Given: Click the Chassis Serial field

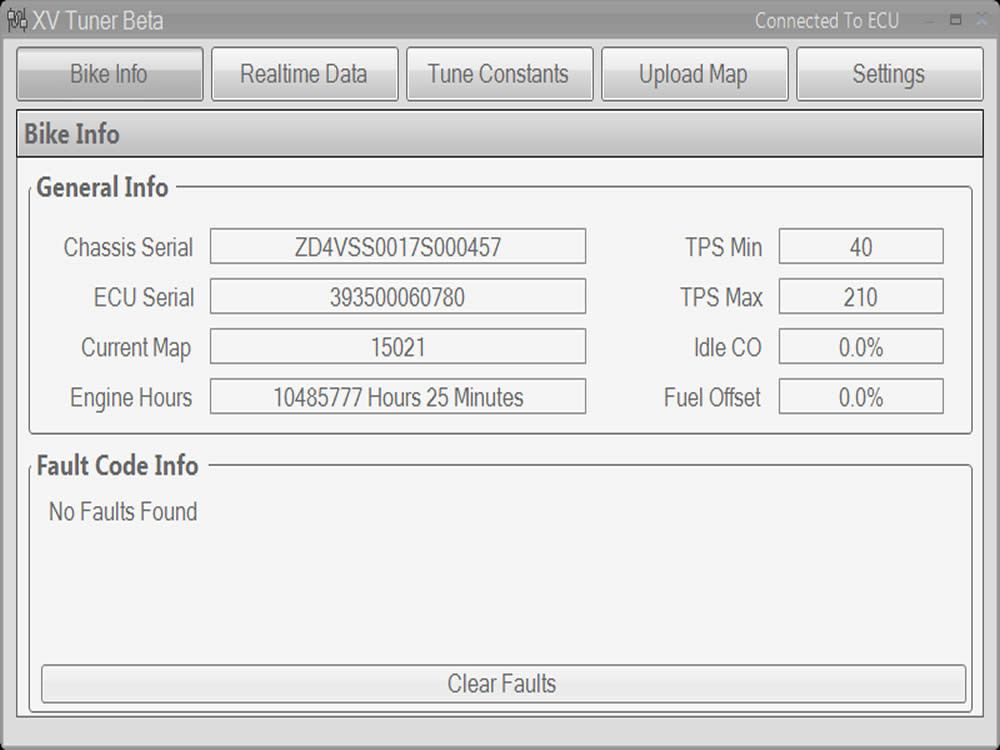Looking at the screenshot, I should (x=397, y=246).
